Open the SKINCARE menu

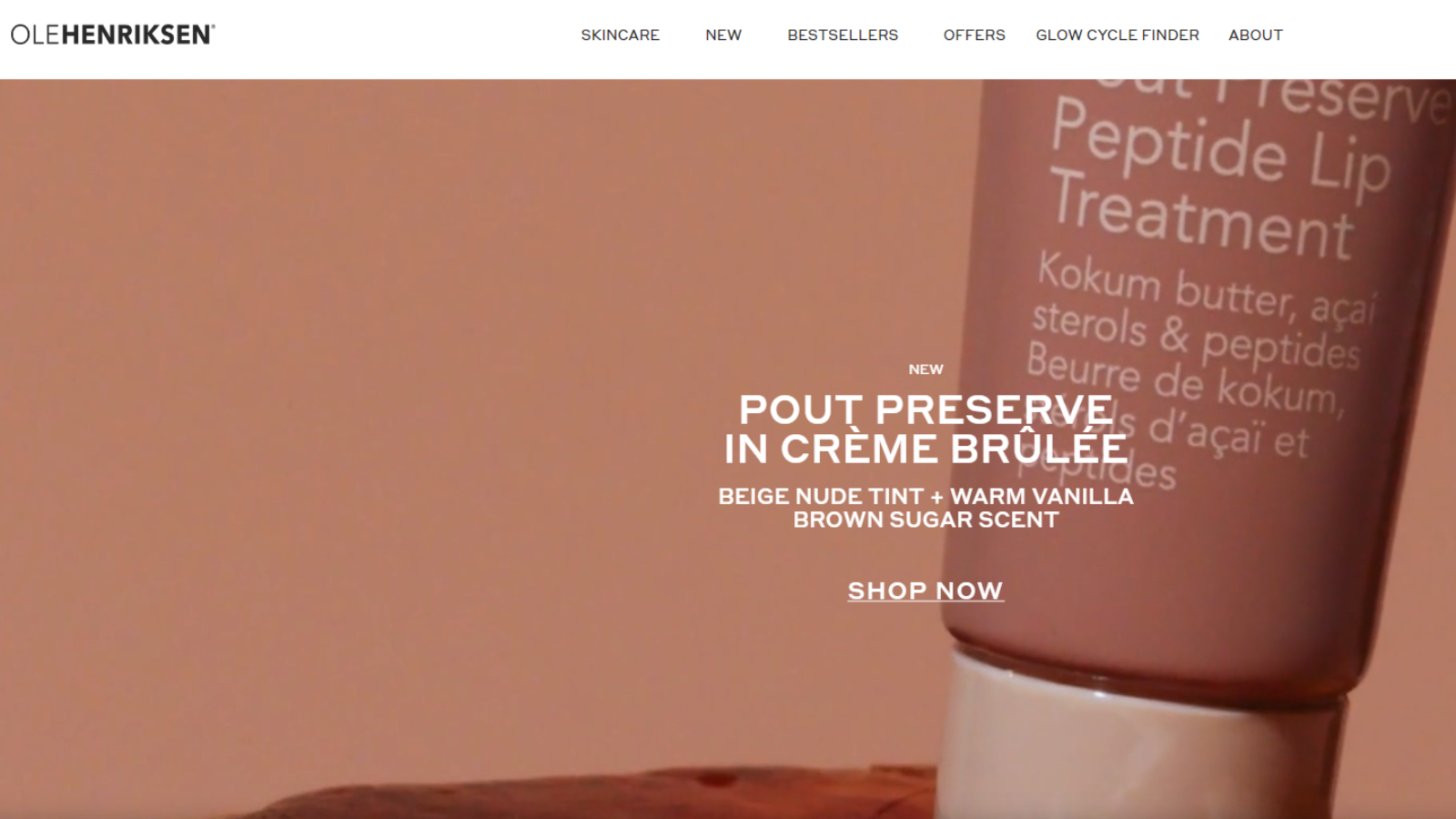tap(620, 35)
